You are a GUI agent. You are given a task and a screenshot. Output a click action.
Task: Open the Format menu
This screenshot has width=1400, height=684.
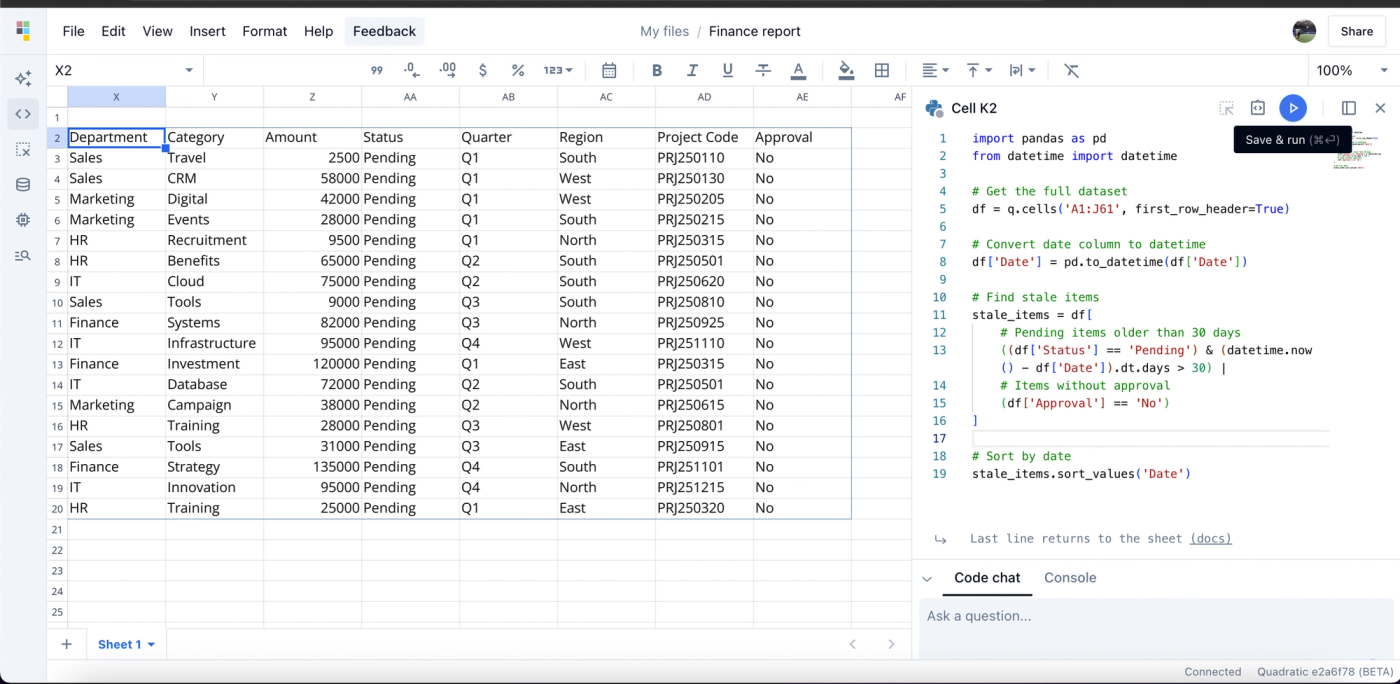pyautogui.click(x=264, y=31)
